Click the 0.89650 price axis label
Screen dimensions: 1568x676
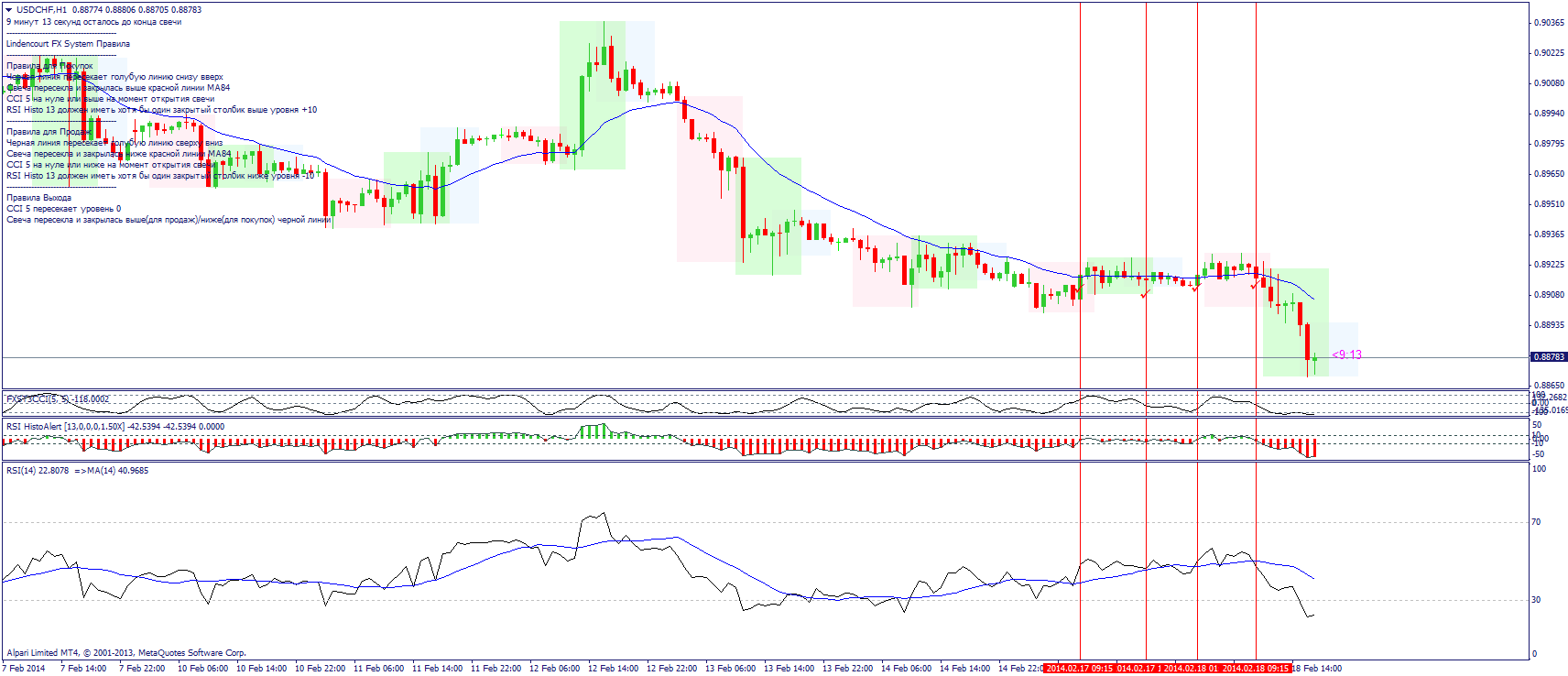click(1549, 174)
